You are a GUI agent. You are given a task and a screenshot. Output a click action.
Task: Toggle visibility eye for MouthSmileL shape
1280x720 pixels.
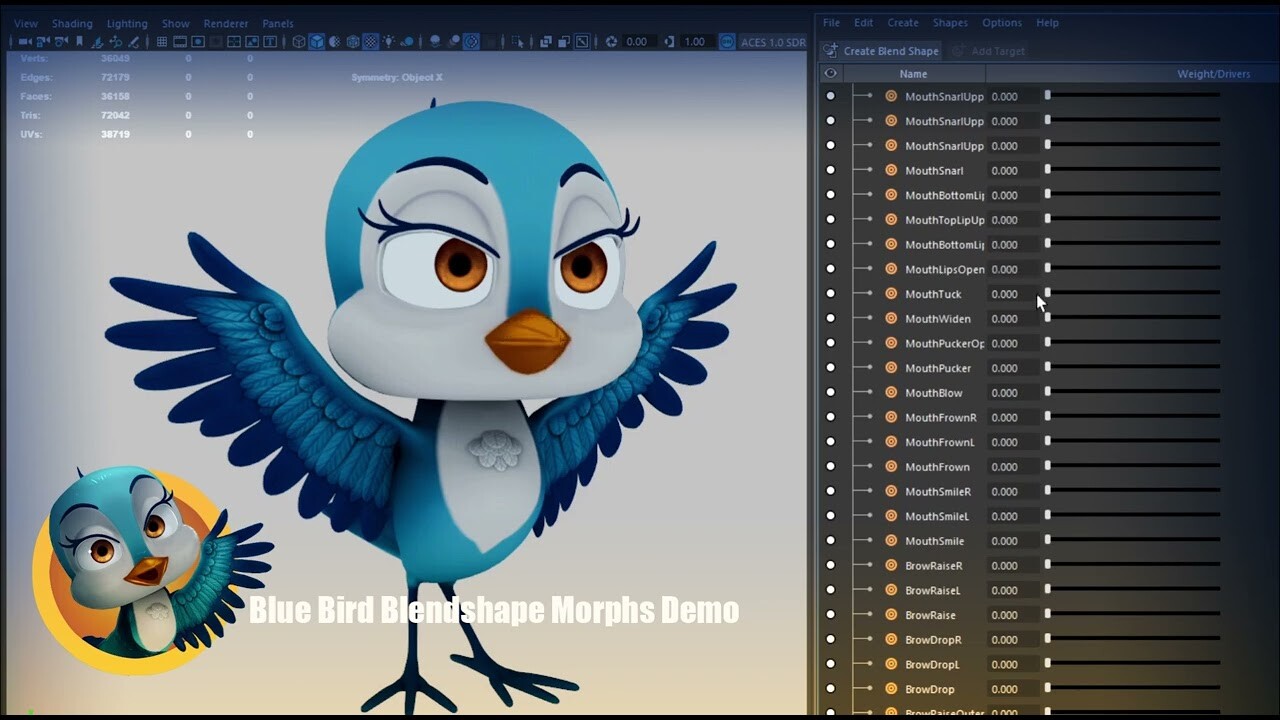pos(831,516)
